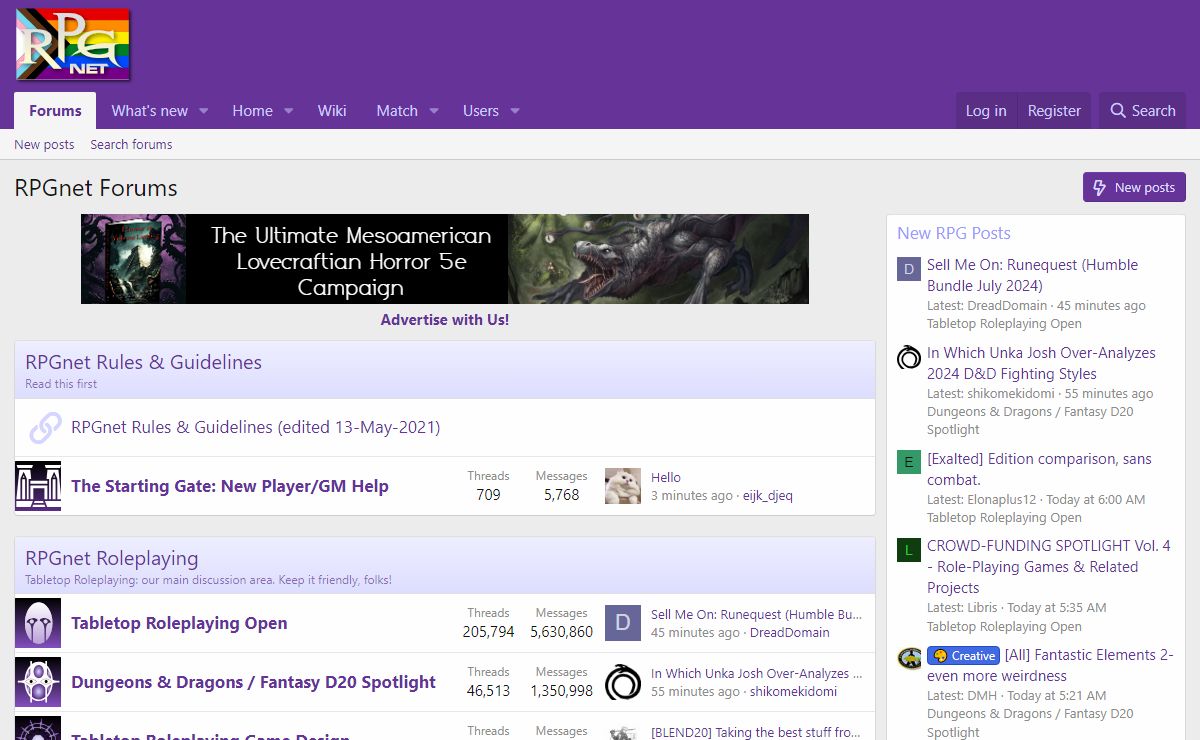Open New RPG Posts sidebar heading
Screen dimensions: 1200x740
[954, 233]
